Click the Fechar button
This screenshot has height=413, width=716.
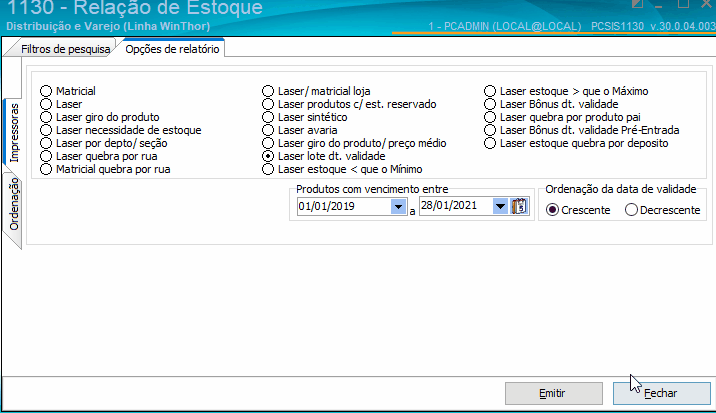point(661,393)
